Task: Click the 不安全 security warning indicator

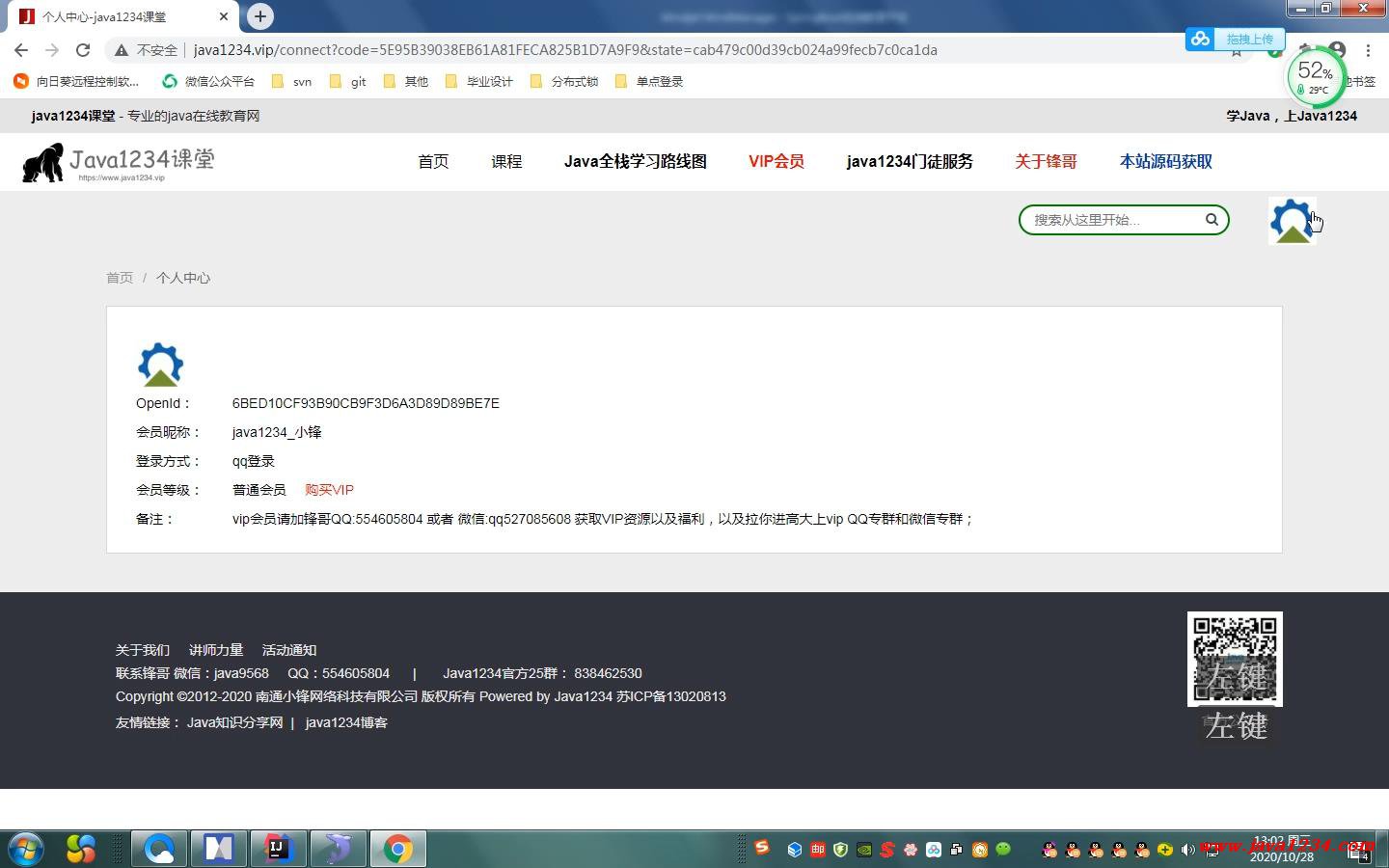Action: [147, 50]
